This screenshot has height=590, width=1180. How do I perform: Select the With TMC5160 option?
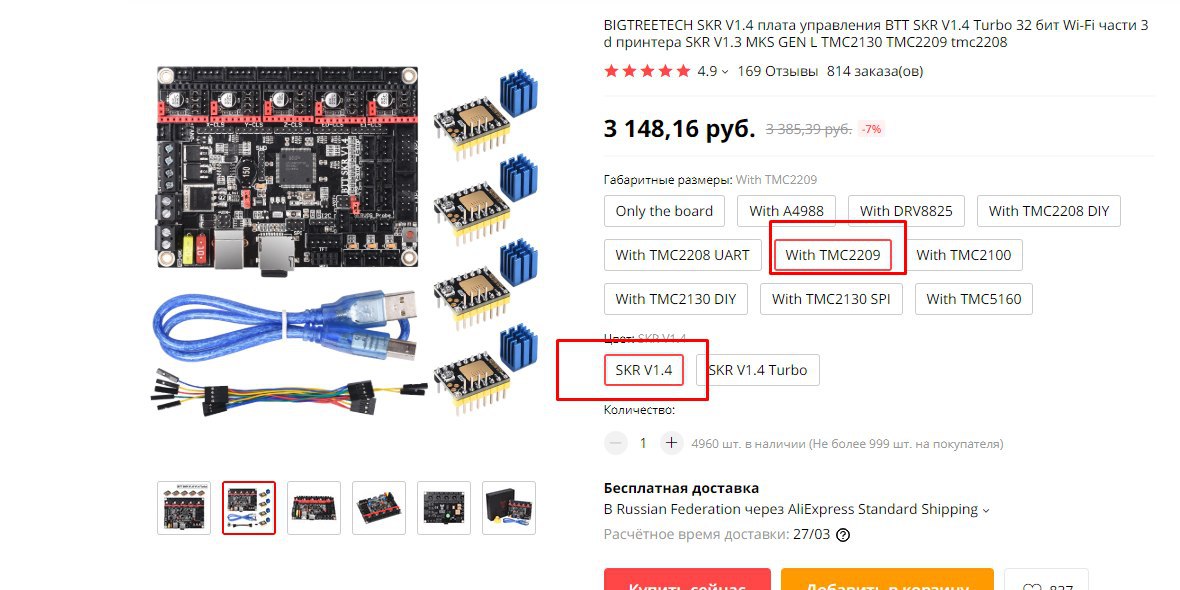974,299
